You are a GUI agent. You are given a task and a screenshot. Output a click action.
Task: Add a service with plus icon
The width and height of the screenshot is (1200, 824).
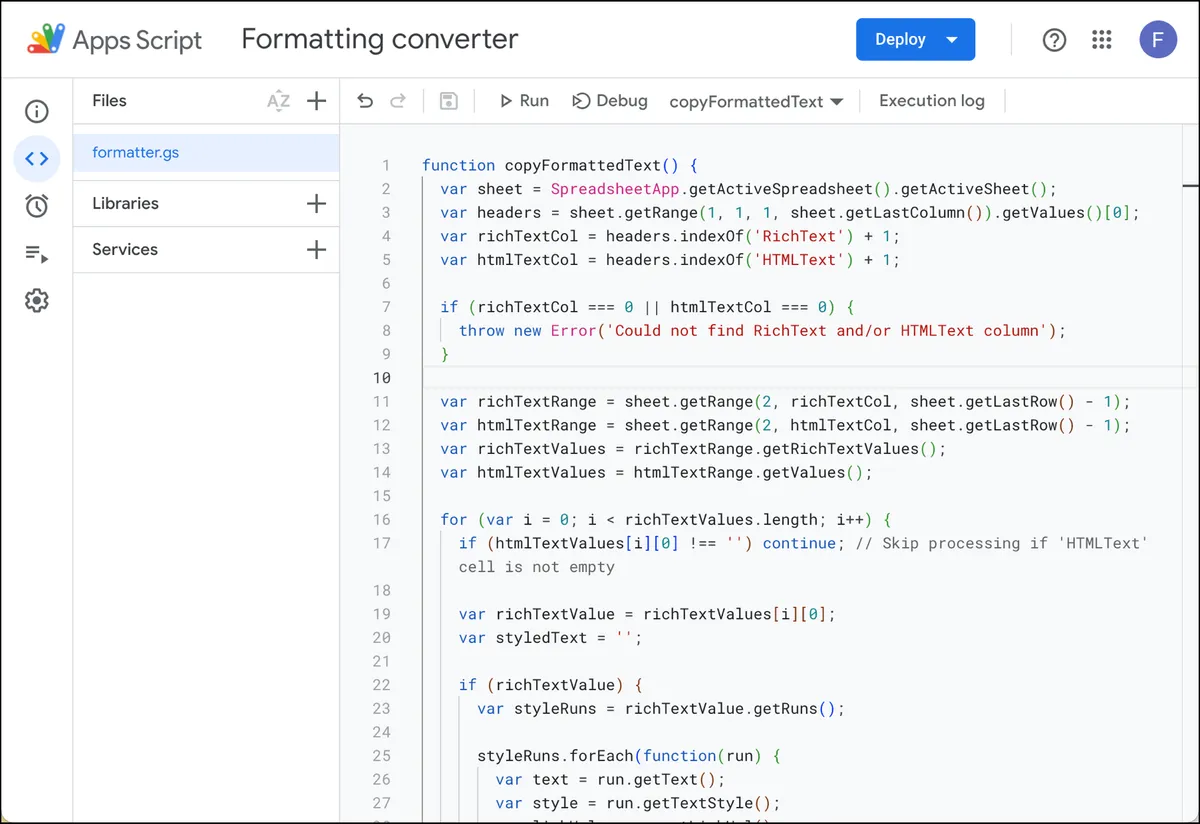pos(317,249)
